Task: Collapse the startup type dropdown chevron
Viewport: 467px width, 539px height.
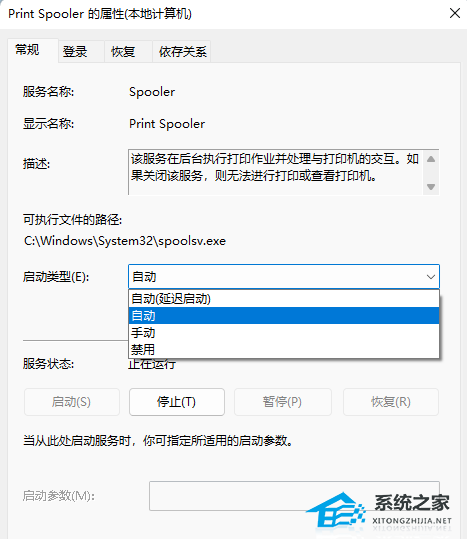Action: coord(431,277)
